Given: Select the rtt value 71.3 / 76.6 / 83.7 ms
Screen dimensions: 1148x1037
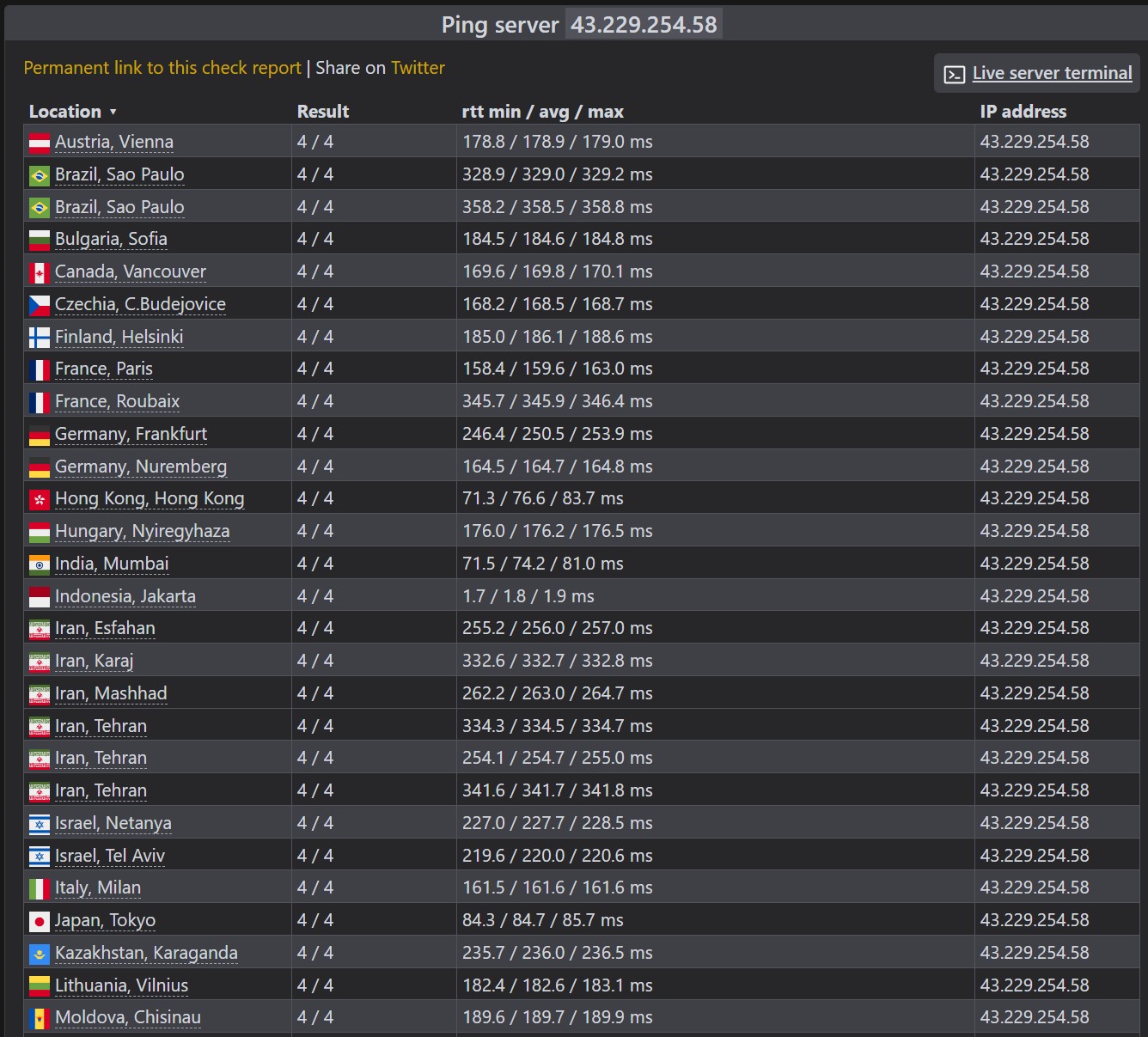Looking at the screenshot, I should click(543, 498).
